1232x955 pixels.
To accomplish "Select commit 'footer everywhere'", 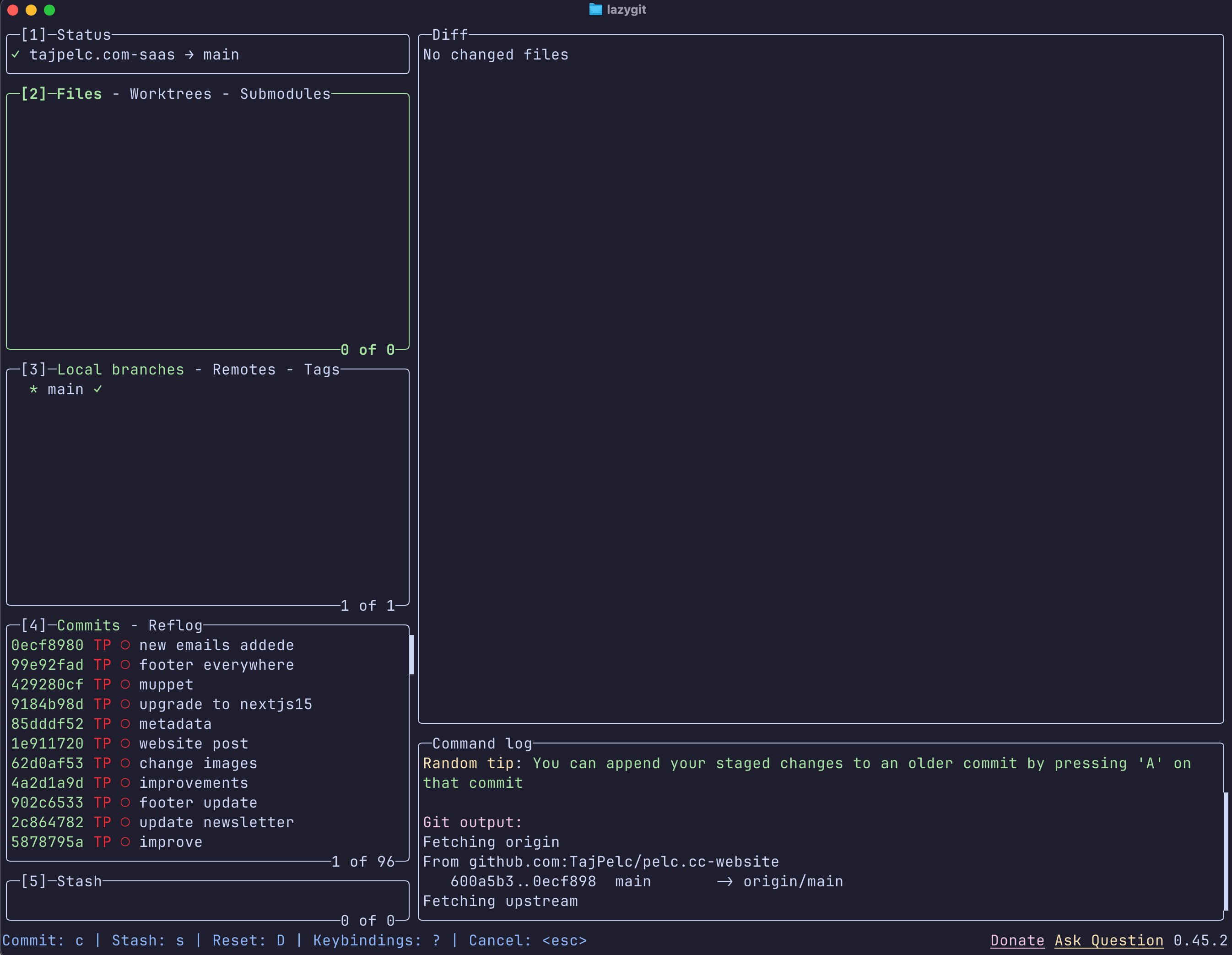I will tap(207, 665).
